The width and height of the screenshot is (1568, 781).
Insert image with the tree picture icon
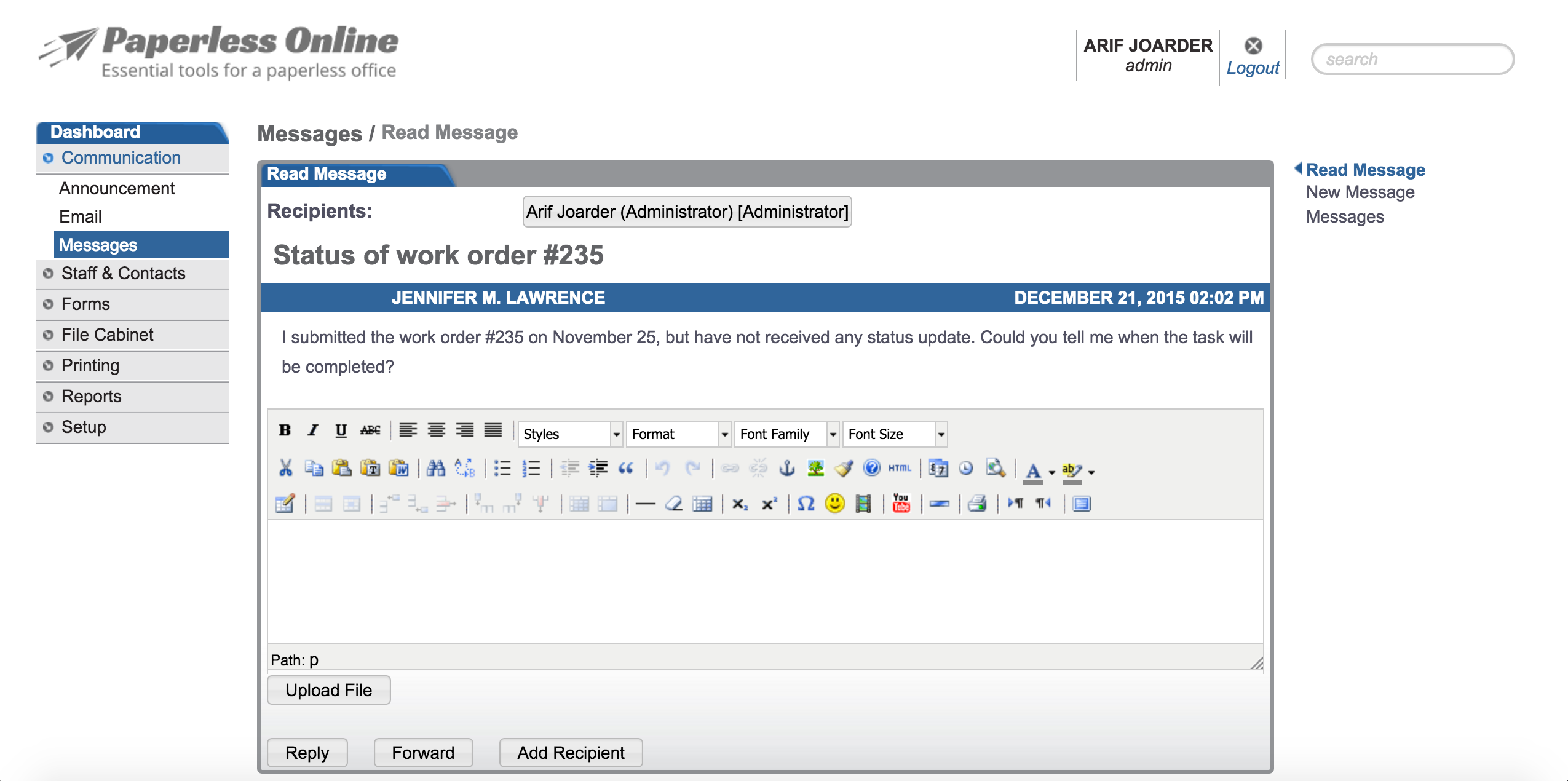815,469
